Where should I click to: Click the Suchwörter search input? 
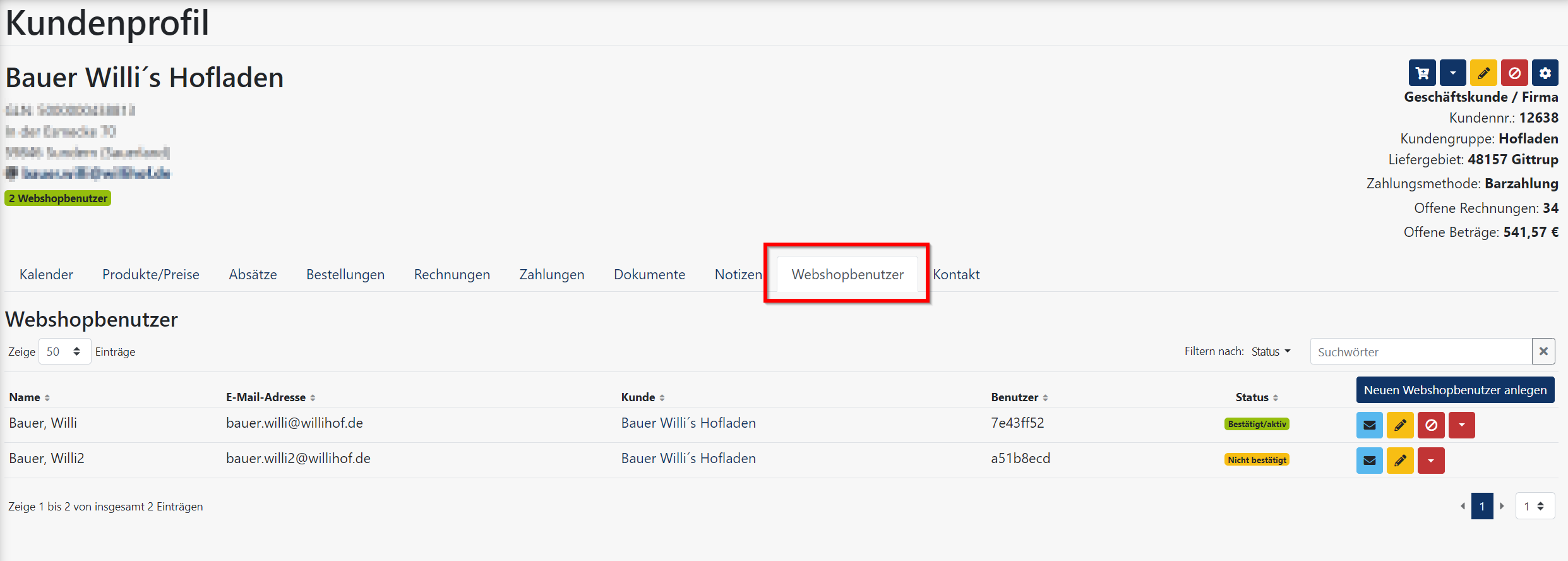tap(1421, 351)
